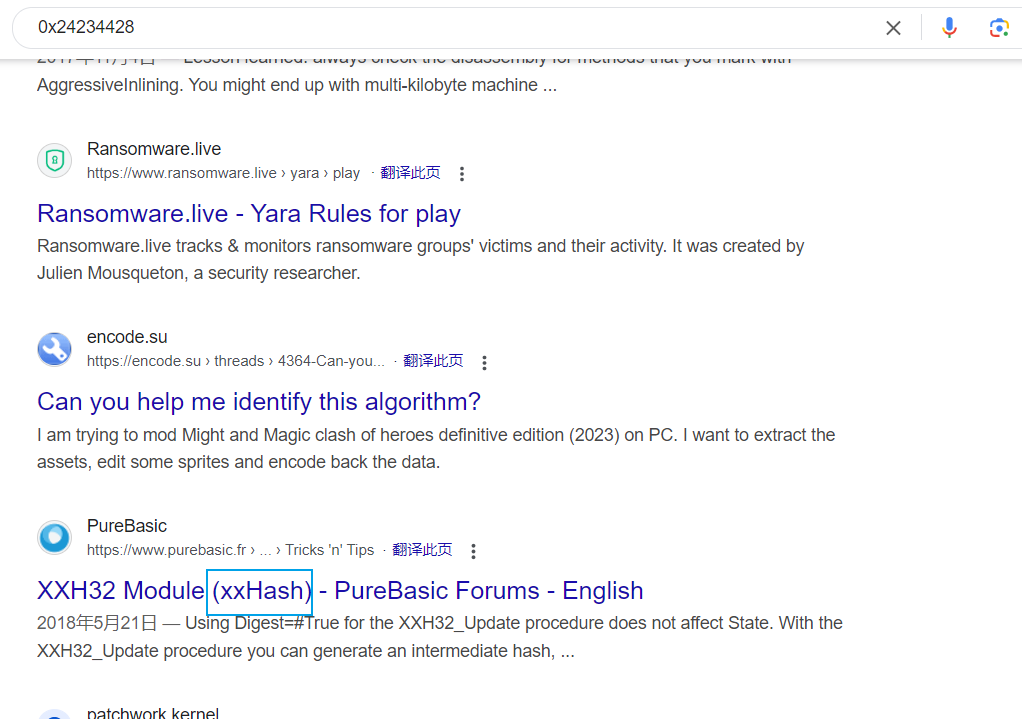The height and width of the screenshot is (719, 1022).
Task: Translate the encode.su page via 翻译此页
Action: coord(433,361)
